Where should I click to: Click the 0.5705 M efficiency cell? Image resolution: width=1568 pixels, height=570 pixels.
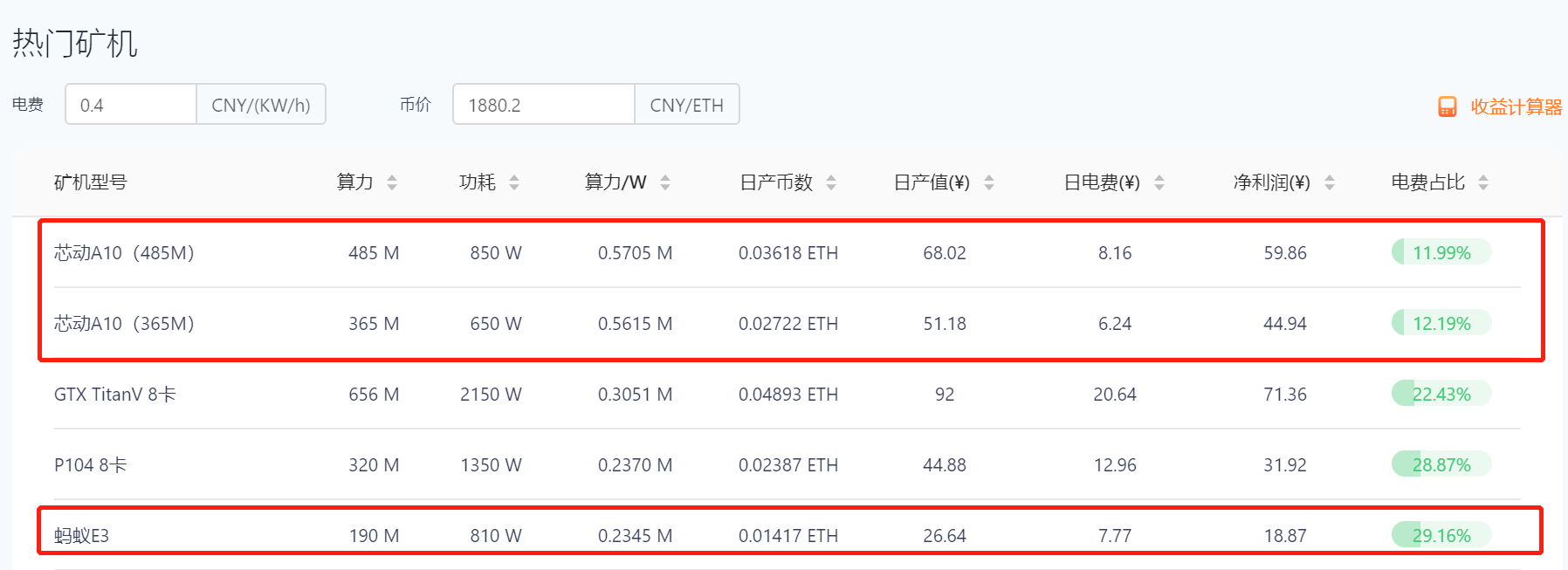click(635, 252)
